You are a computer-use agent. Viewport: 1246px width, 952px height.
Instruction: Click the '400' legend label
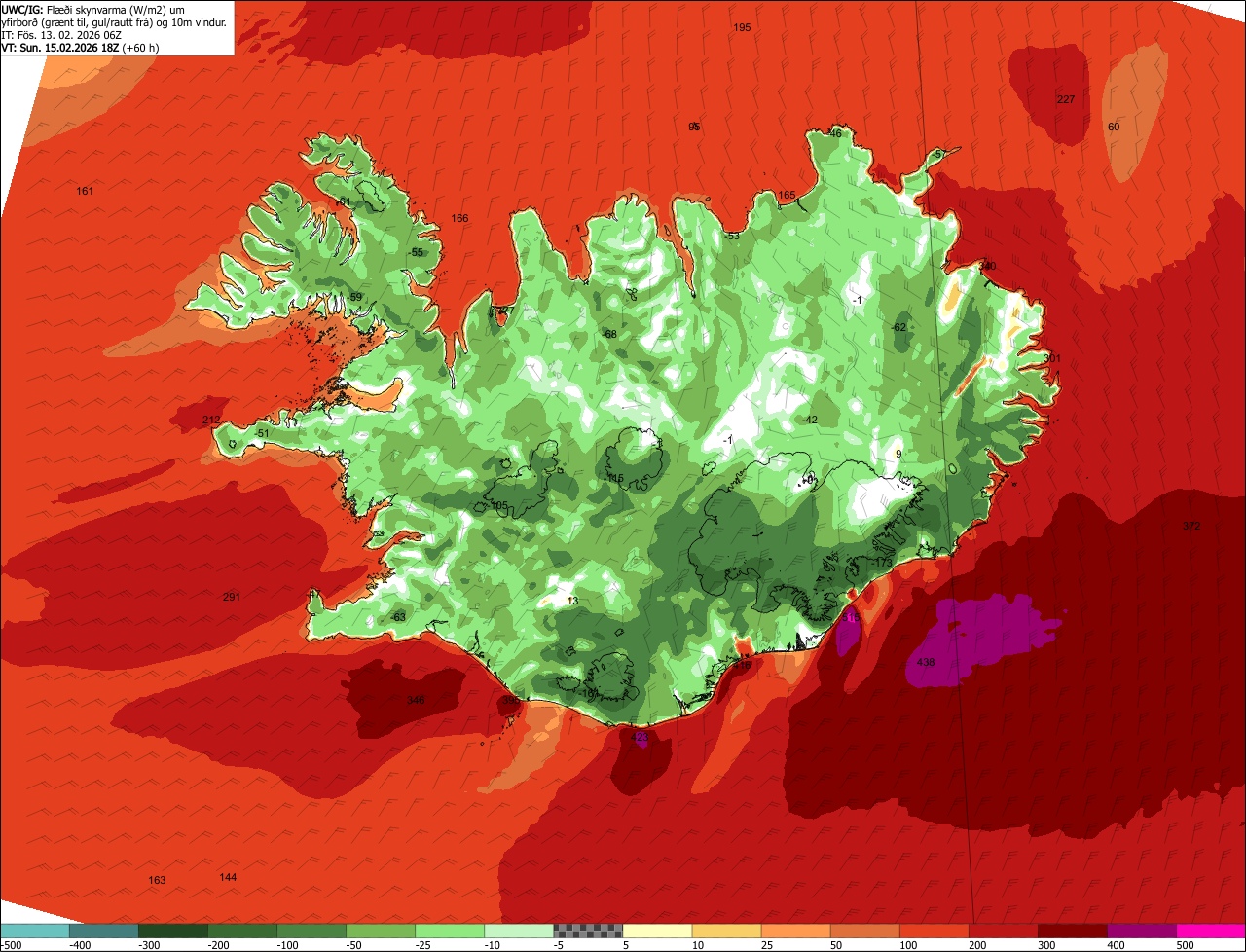pyautogui.click(x=1117, y=945)
